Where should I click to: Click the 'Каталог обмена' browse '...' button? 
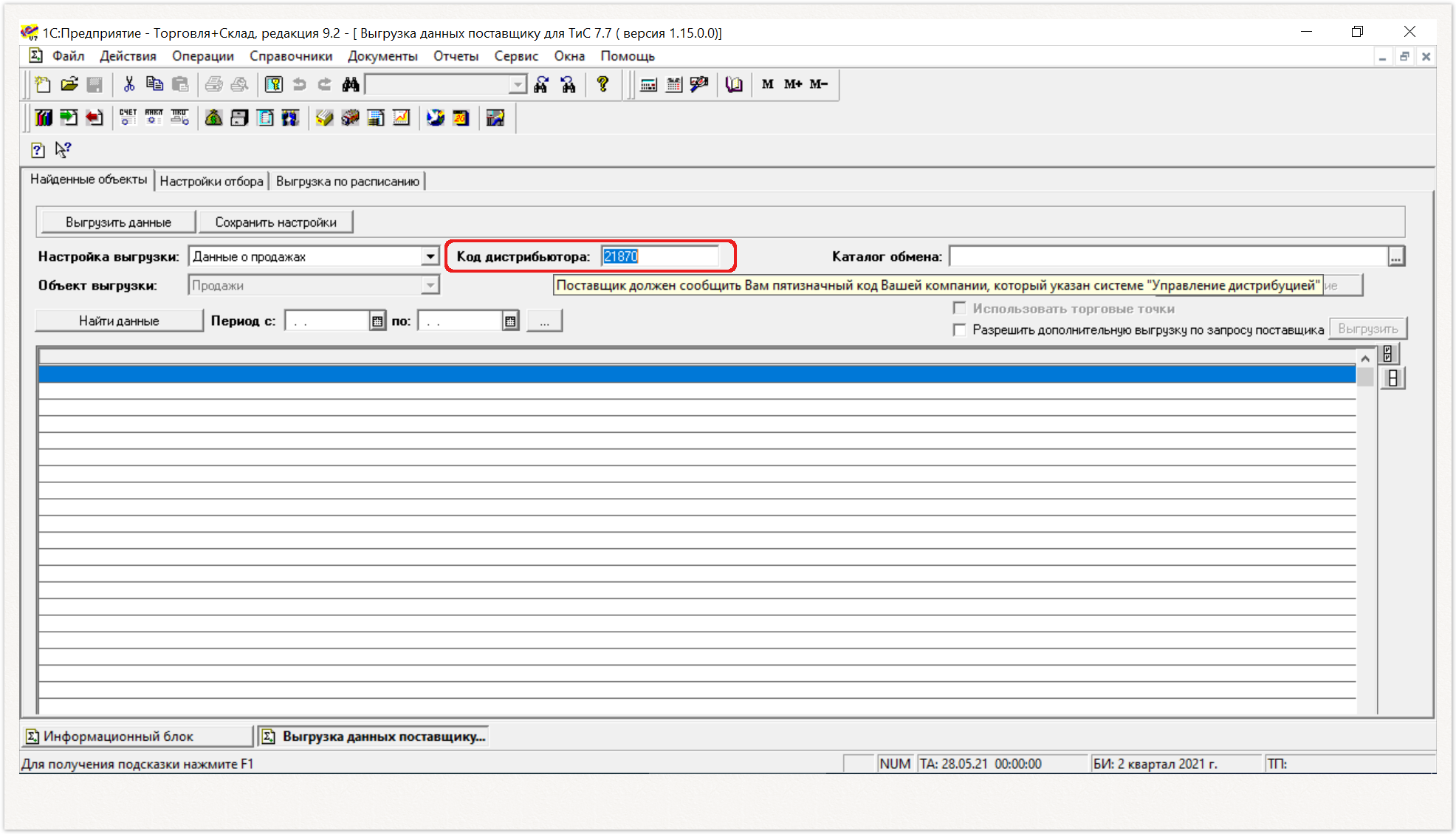1395,256
